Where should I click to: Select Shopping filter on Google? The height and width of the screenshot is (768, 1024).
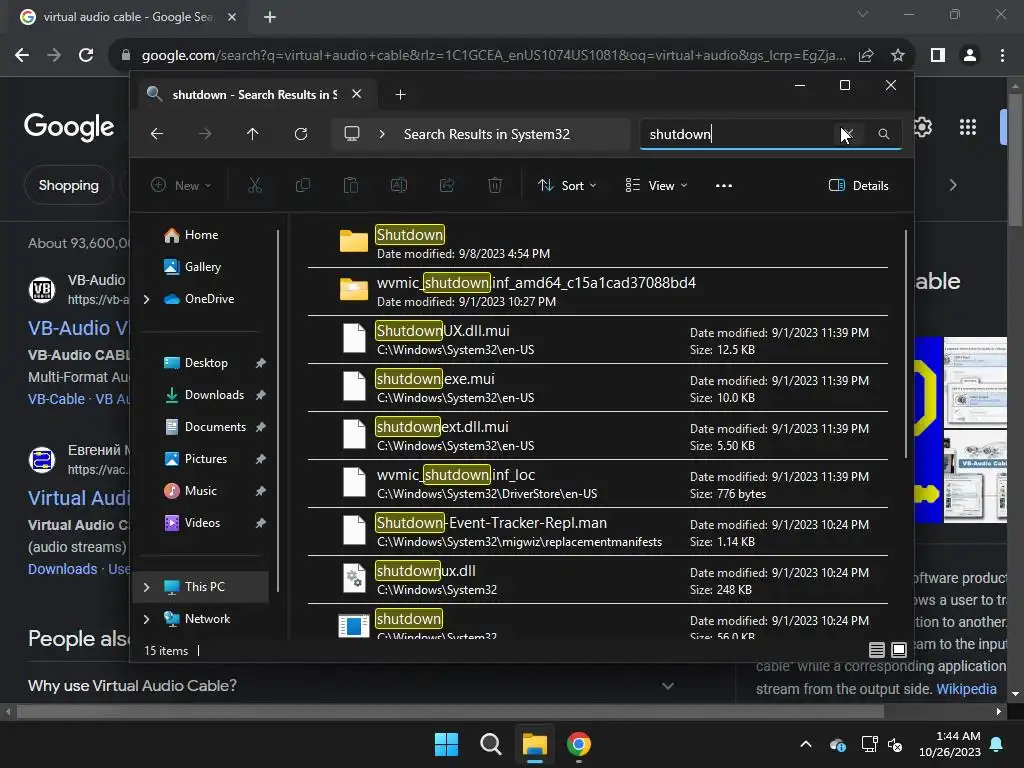point(69,185)
